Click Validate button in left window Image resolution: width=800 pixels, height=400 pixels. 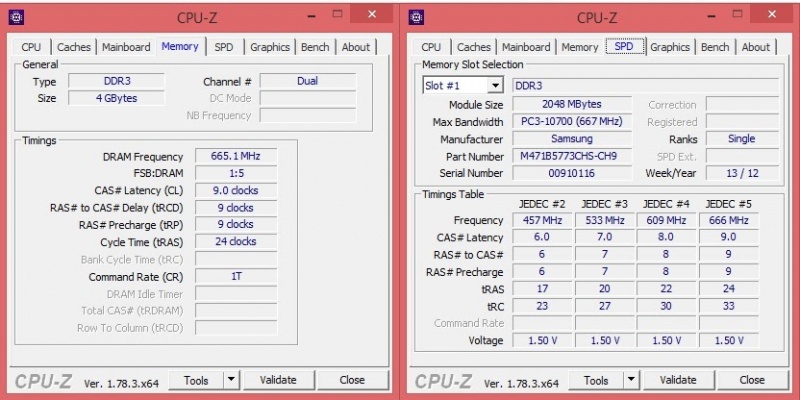click(278, 380)
